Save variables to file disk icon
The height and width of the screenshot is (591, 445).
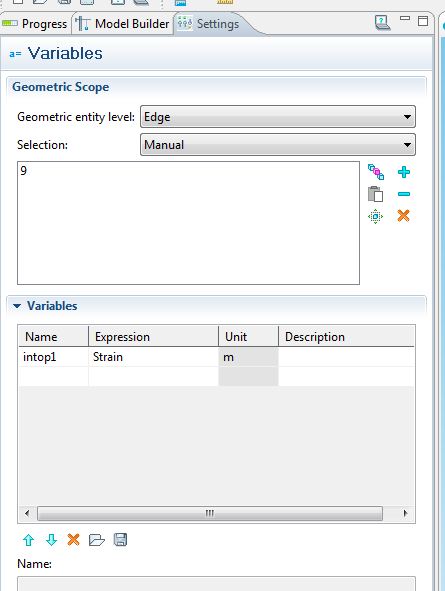pos(120,540)
